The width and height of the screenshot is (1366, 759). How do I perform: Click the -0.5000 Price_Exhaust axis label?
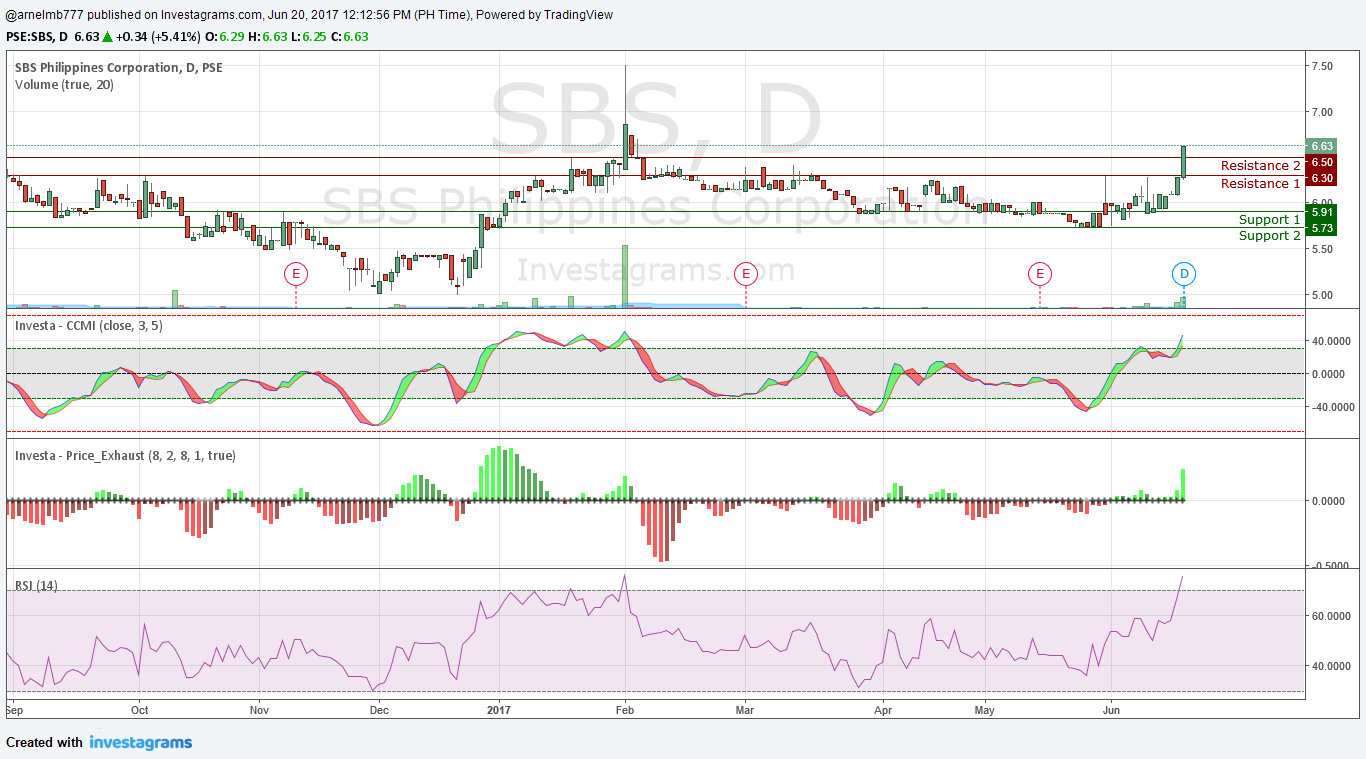coord(1333,566)
